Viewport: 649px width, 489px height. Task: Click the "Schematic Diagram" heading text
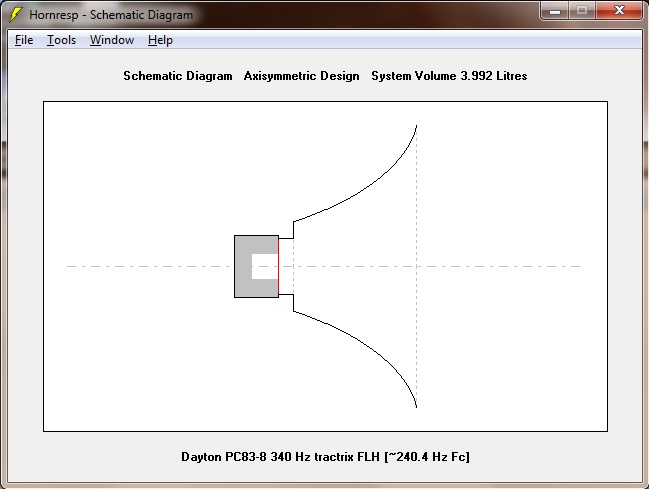178,76
